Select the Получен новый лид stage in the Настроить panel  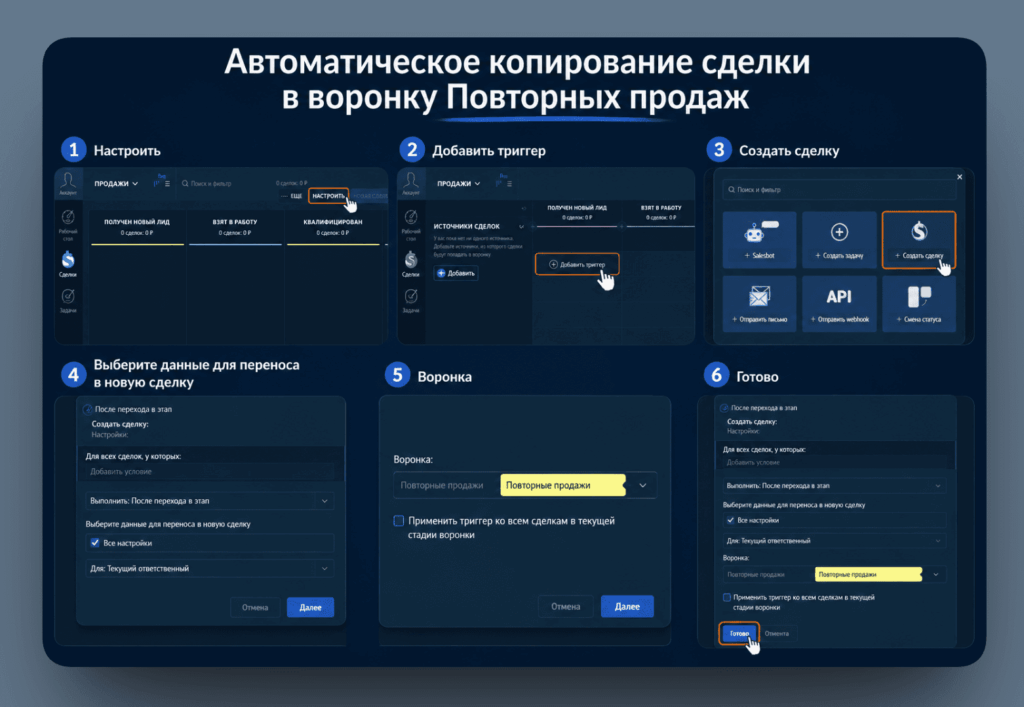(137, 227)
